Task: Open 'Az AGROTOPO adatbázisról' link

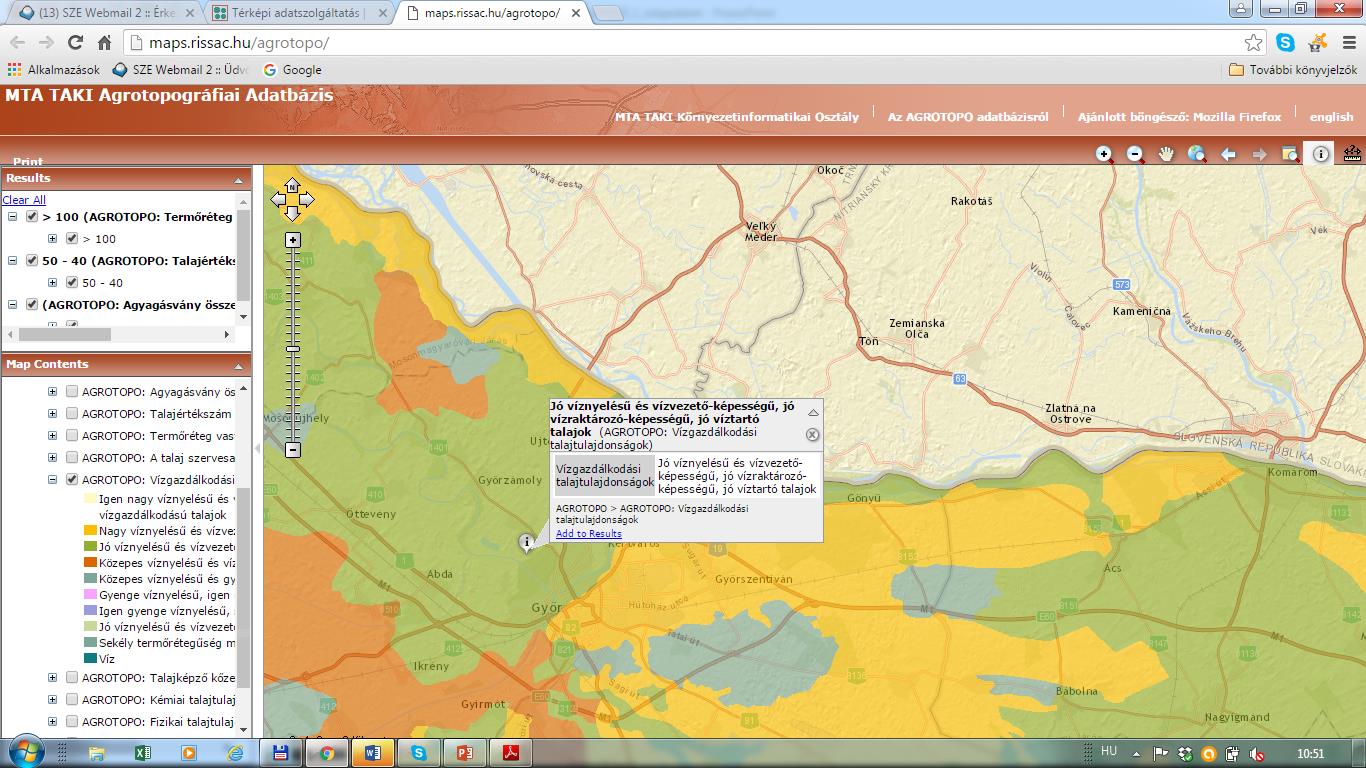Action: pyautogui.click(x=968, y=117)
